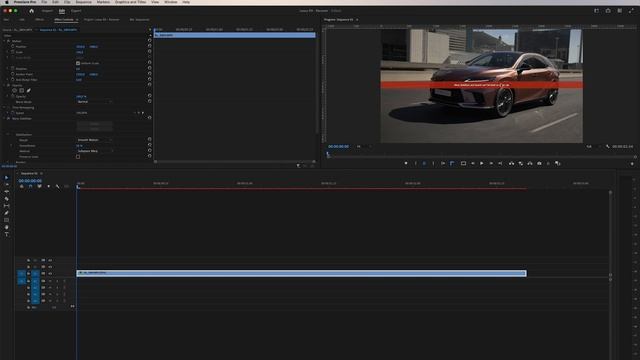Play the sequence in Program monitor

pos(482,163)
